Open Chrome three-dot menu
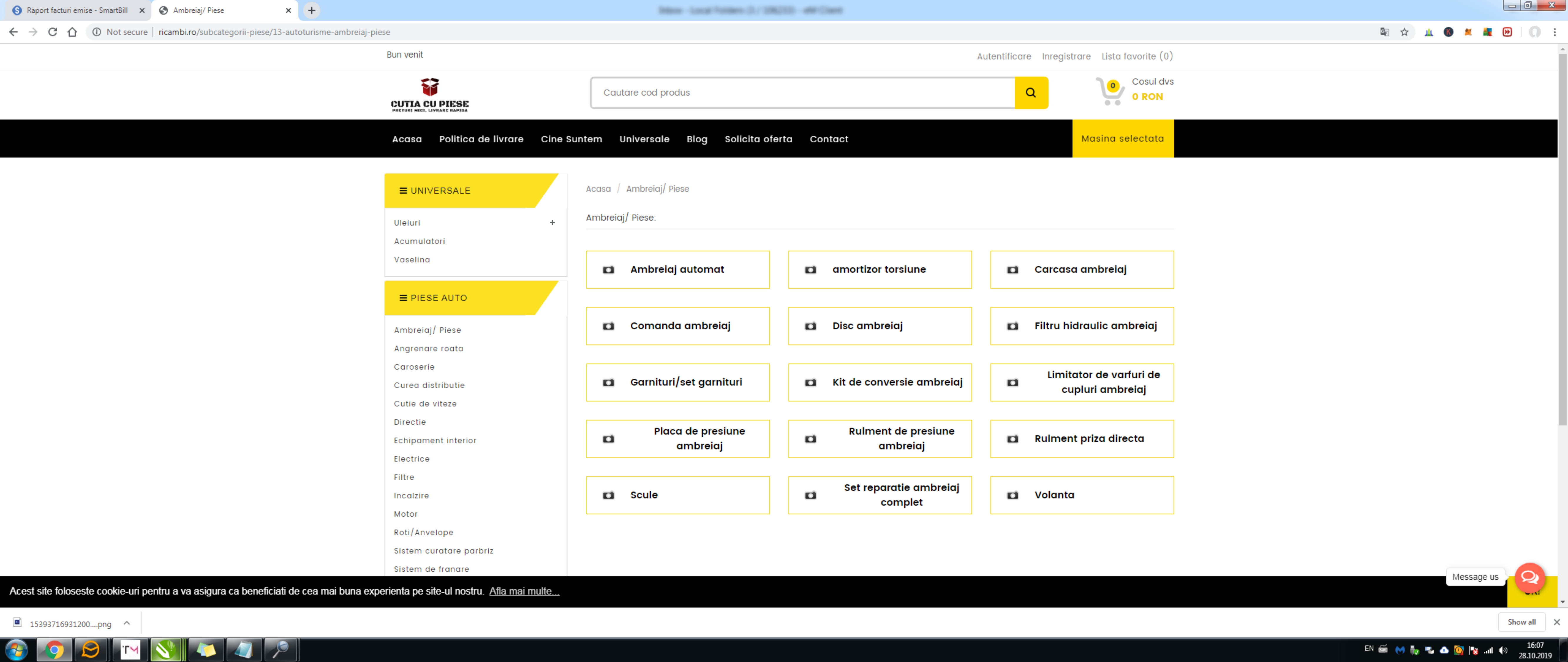Image resolution: width=1568 pixels, height=662 pixels. click(x=1554, y=32)
